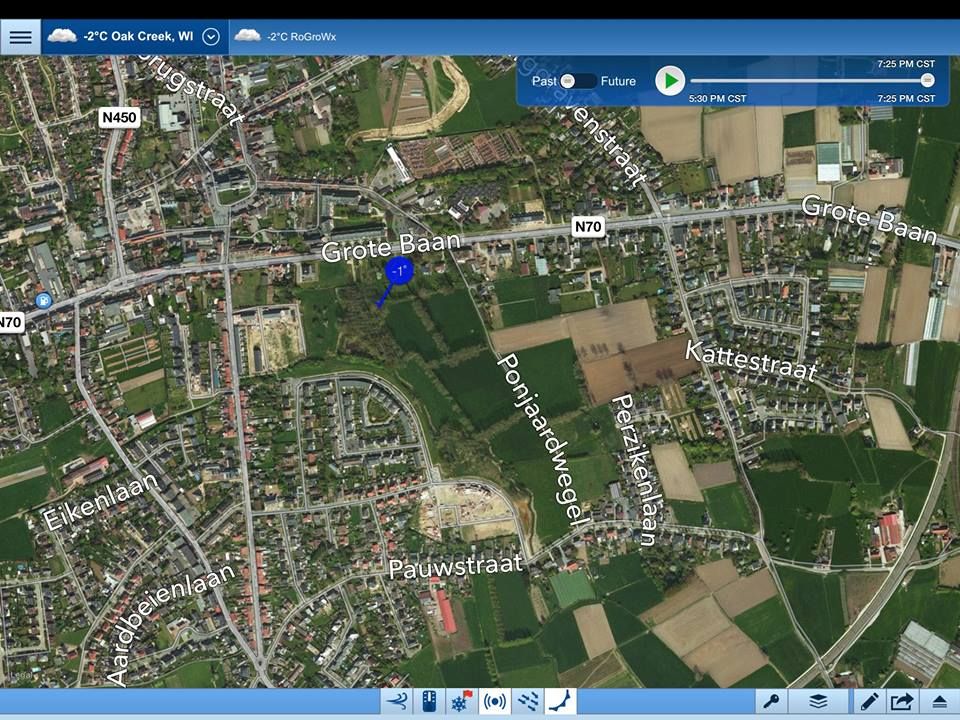This screenshot has height=720, width=960.
Task: Open the map layers stack icon
Action: pyautogui.click(x=819, y=702)
